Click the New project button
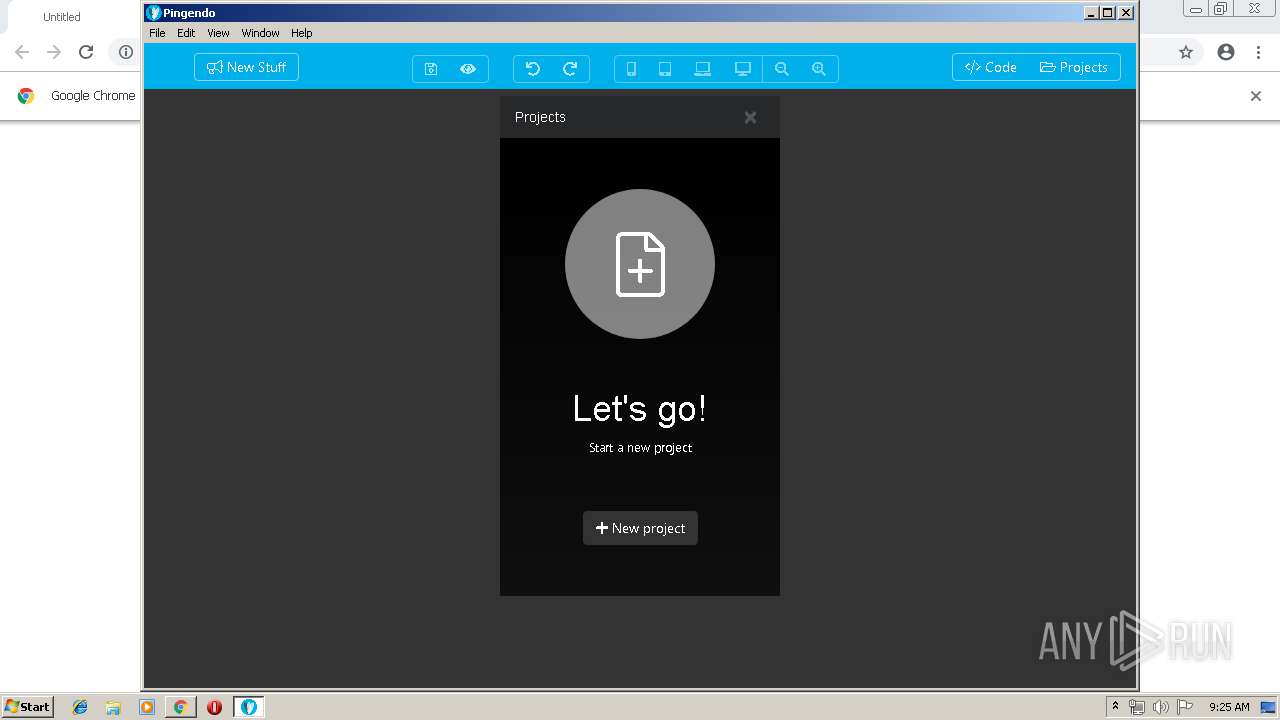The height and width of the screenshot is (720, 1280). (640, 528)
